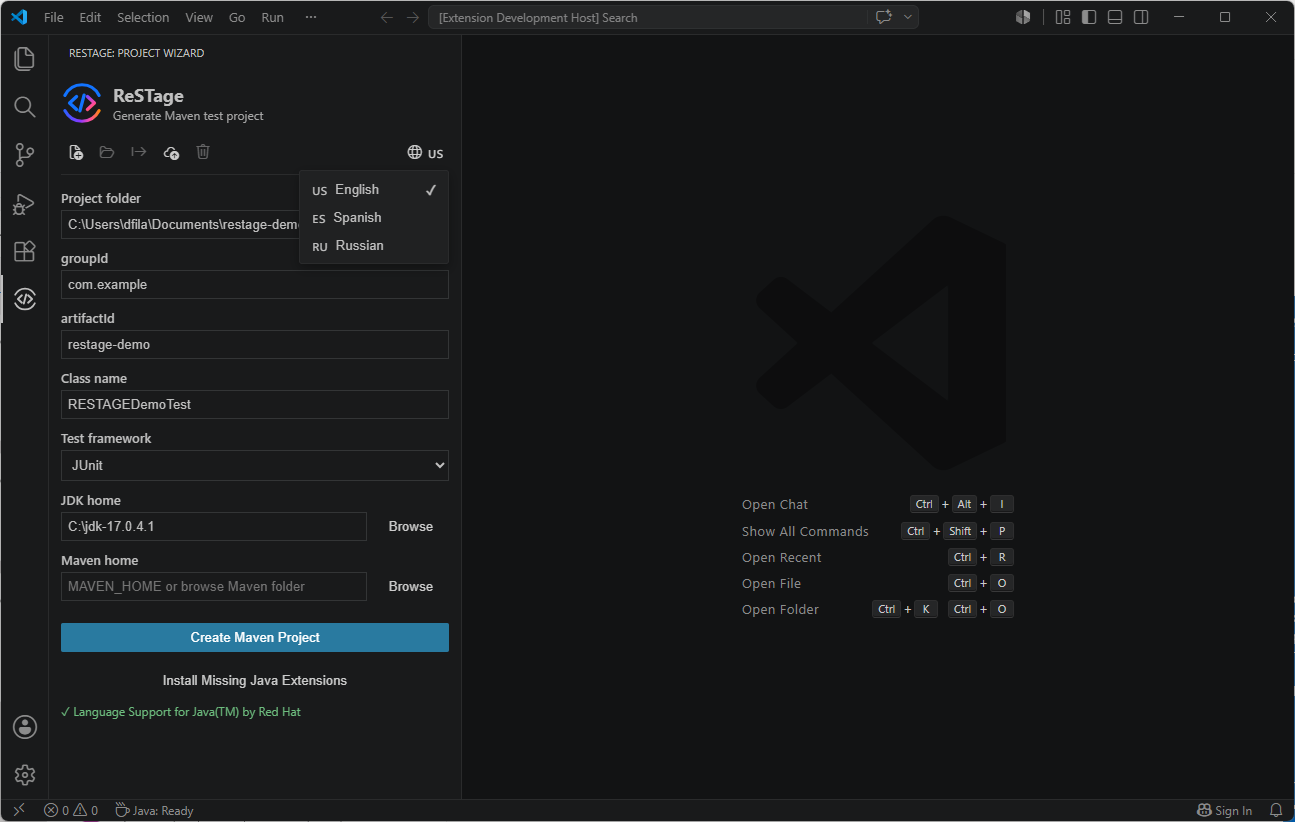This screenshot has height=822, width=1295.
Task: Click the 'Open File' text
Action: click(x=771, y=583)
